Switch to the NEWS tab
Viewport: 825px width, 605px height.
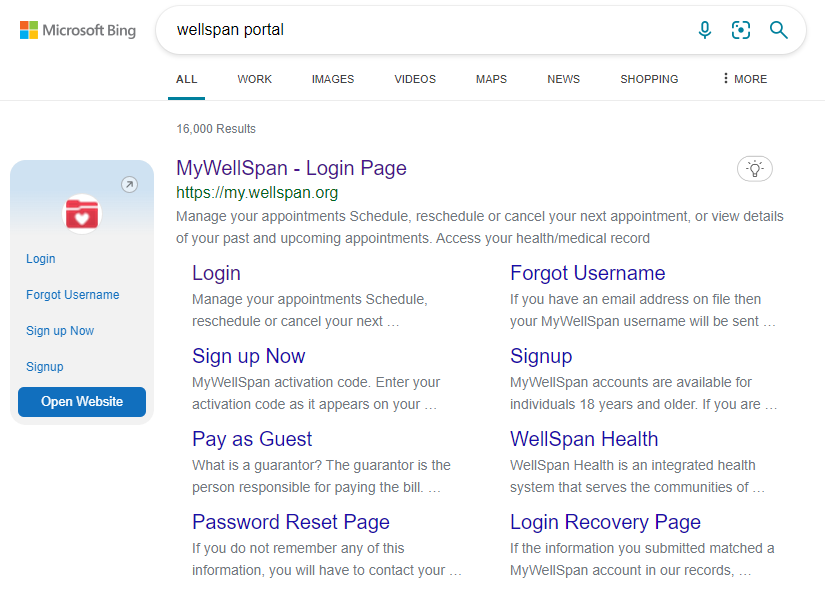click(x=563, y=79)
